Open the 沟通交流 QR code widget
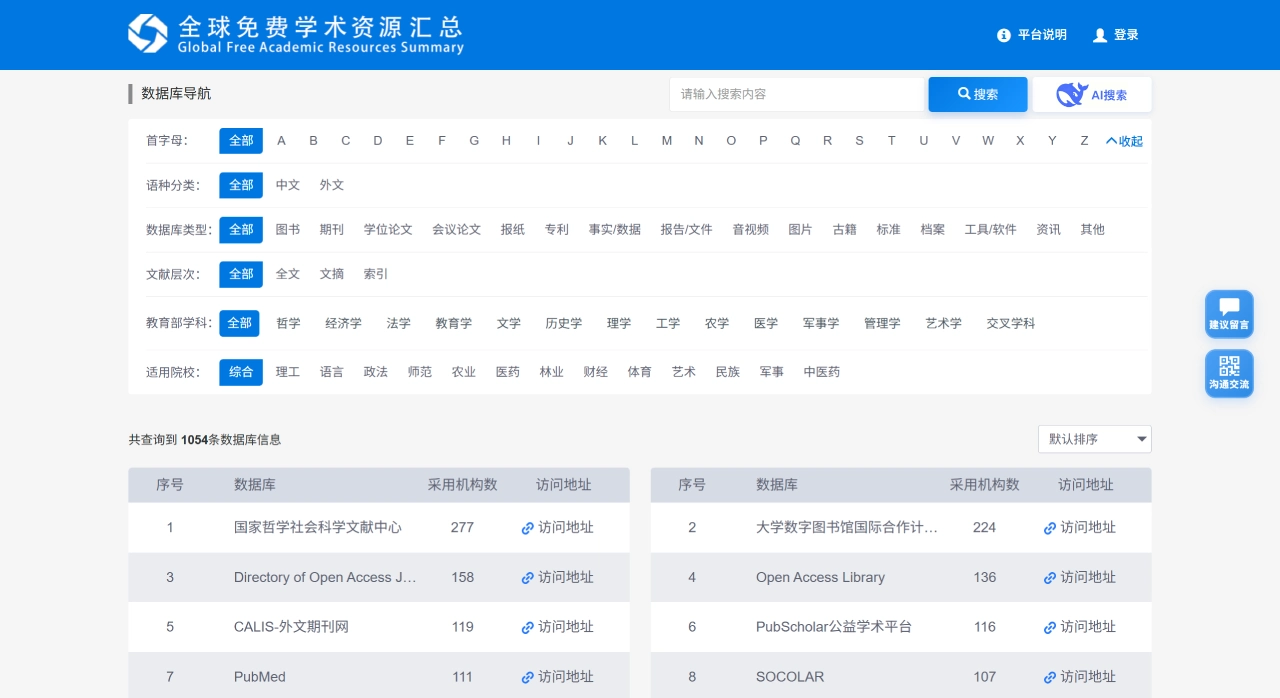The width and height of the screenshot is (1280, 698). [1229, 373]
